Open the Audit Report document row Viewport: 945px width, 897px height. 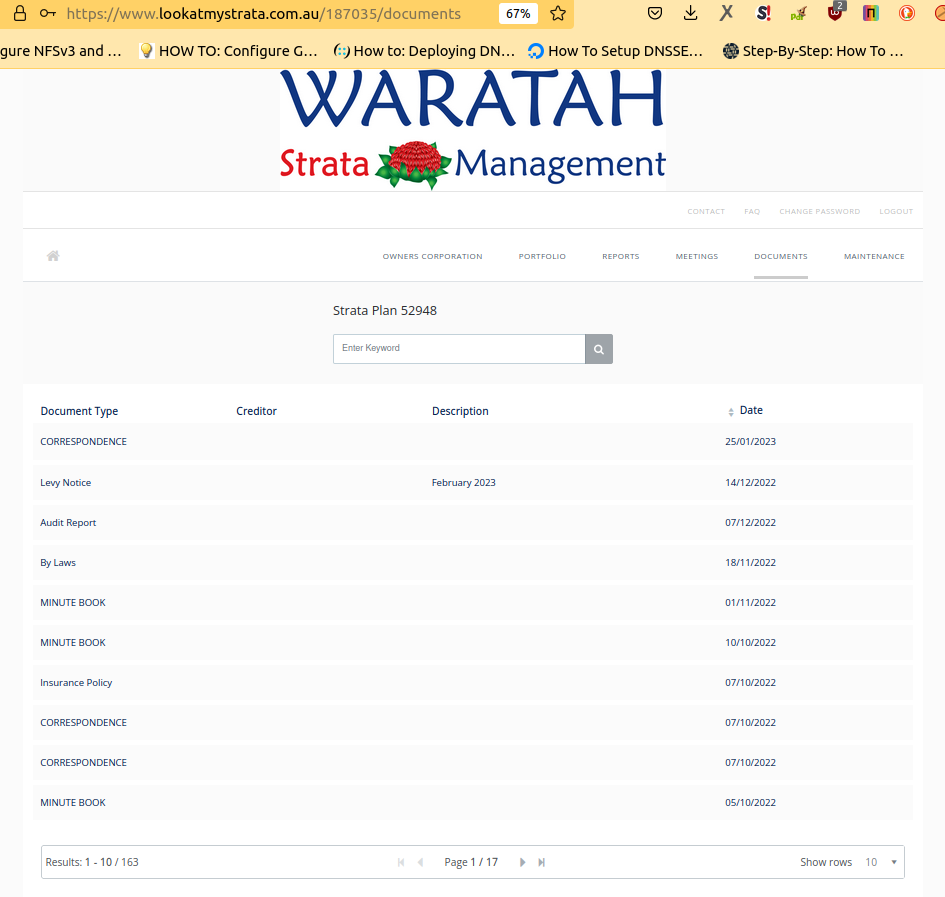[68, 523]
